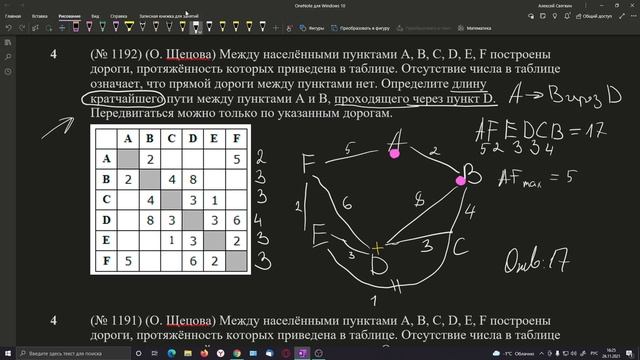This screenshot has height=360, width=640.
Task: Open the taskbar clock and calendar
Action: pyautogui.click(x=611, y=353)
